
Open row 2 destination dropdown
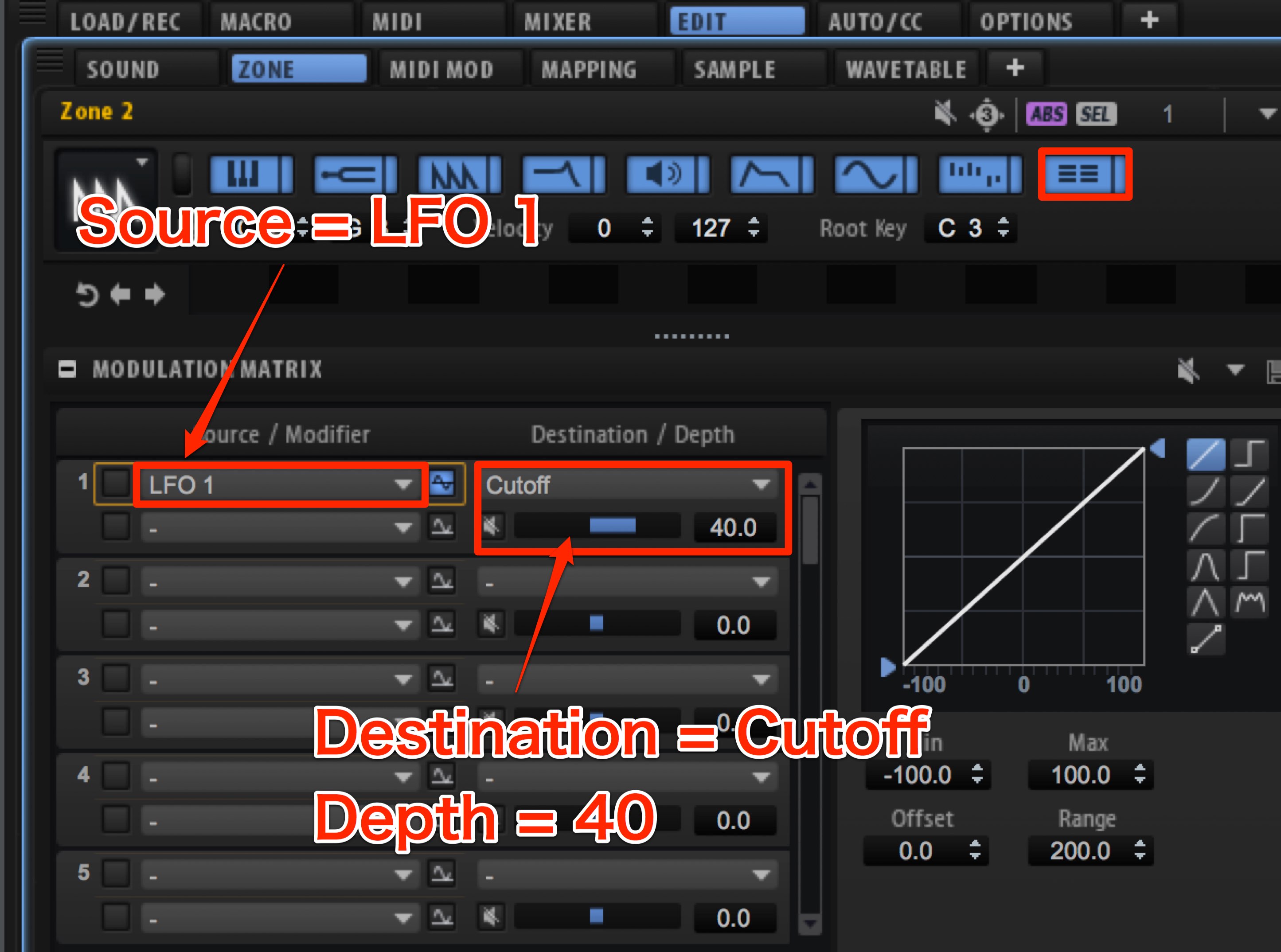[628, 582]
